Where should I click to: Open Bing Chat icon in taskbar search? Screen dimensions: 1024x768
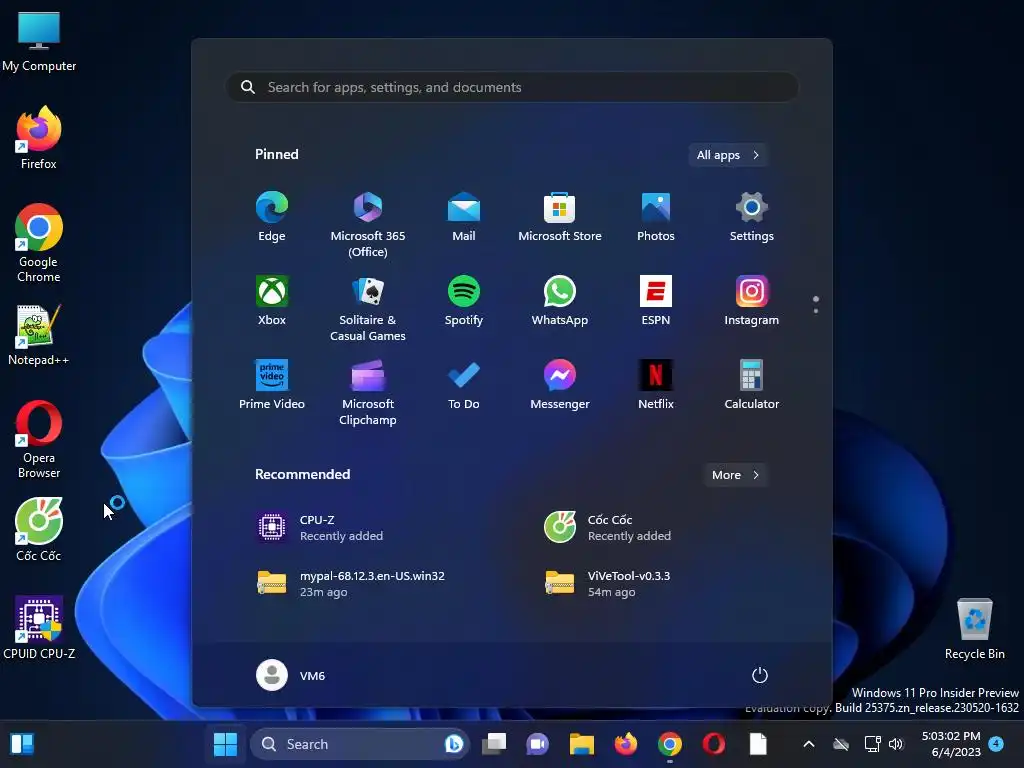[454, 744]
